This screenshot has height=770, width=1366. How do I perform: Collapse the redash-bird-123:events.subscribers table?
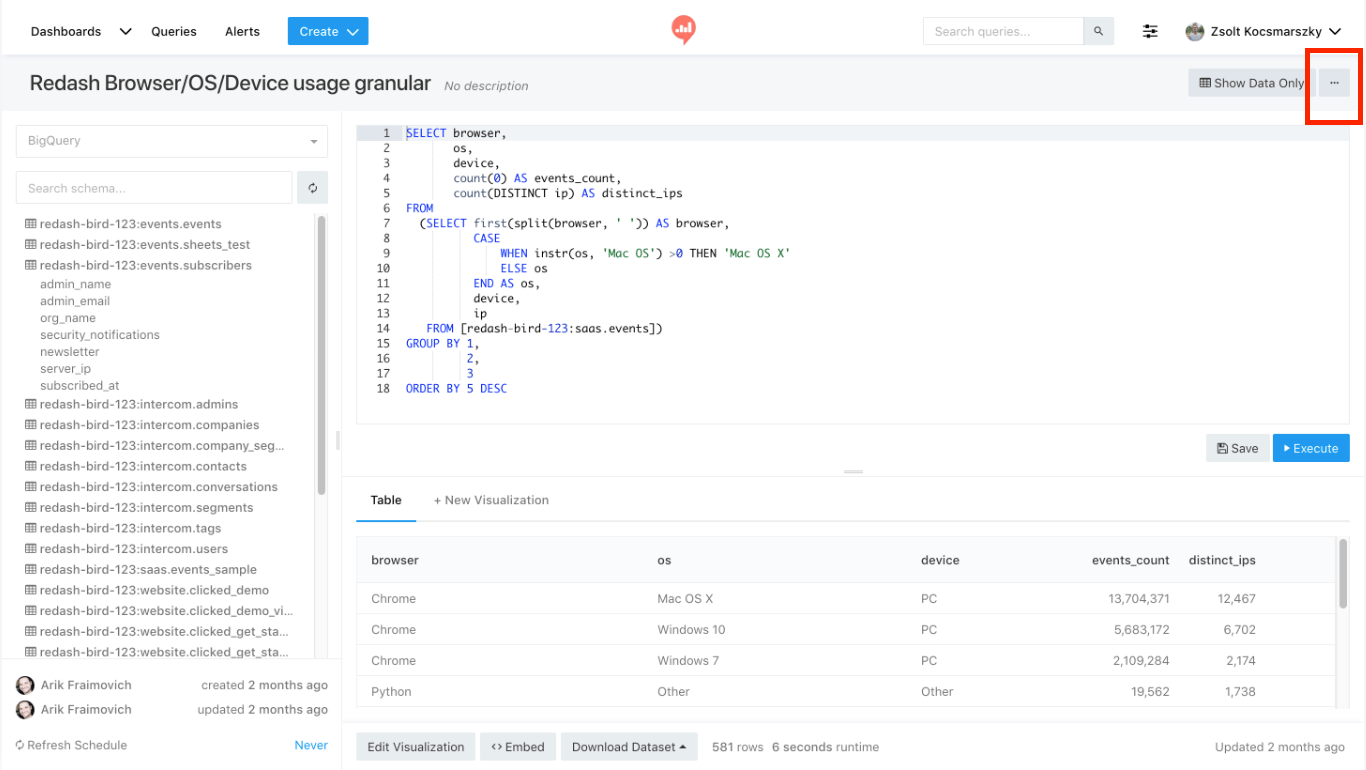pyautogui.click(x=145, y=265)
